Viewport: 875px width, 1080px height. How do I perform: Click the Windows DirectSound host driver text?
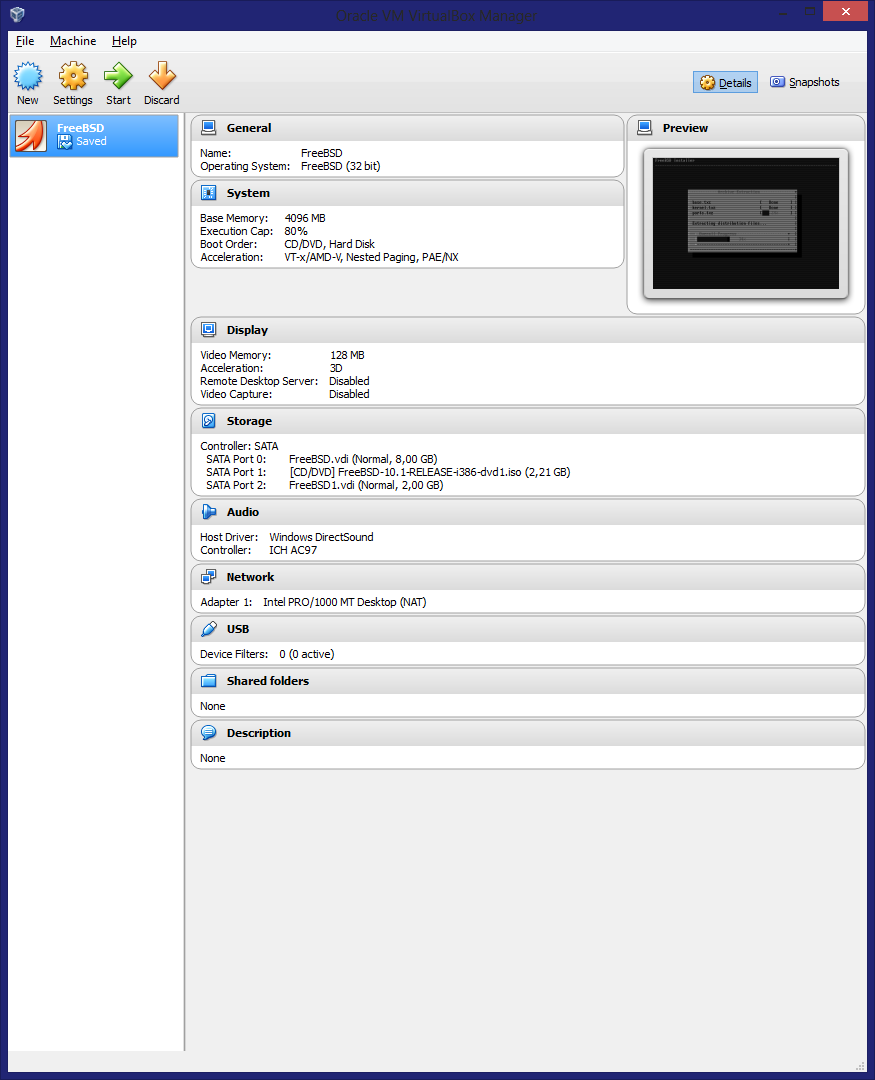point(321,537)
